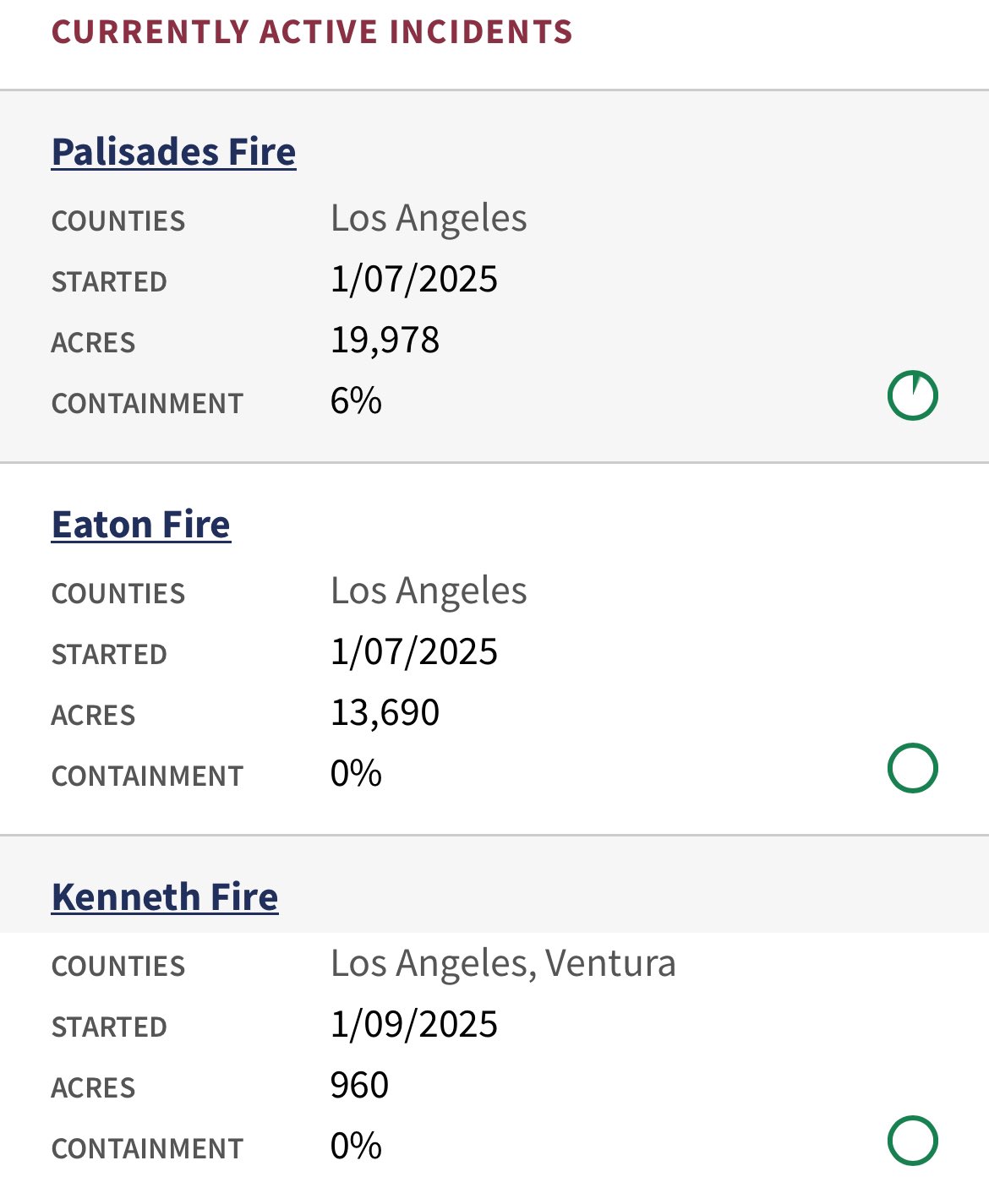Click the Currently Active Incidents heading
989x1204 pixels.
312,32
